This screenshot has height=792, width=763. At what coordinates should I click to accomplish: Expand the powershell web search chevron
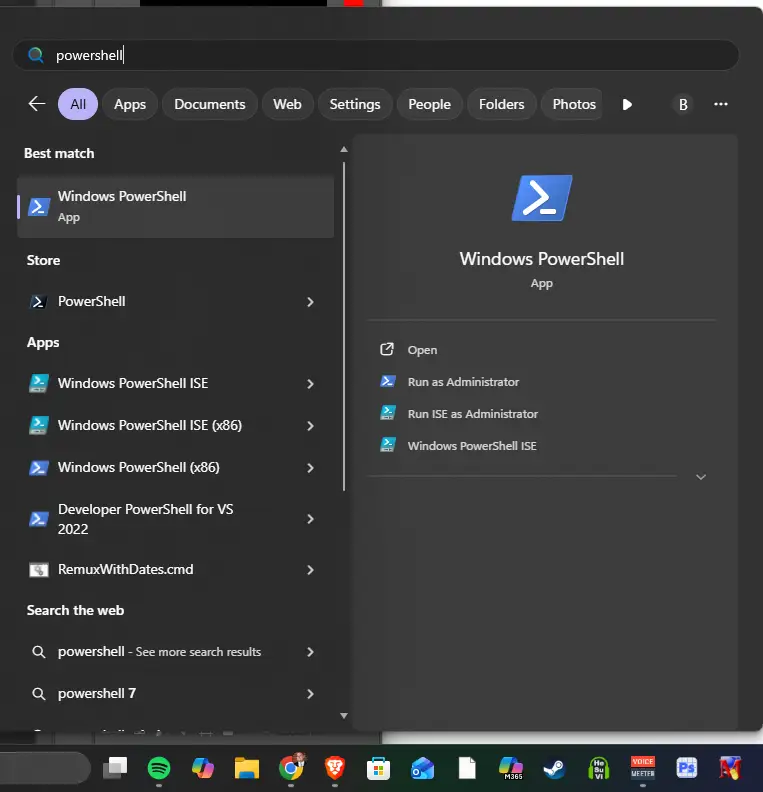point(310,652)
